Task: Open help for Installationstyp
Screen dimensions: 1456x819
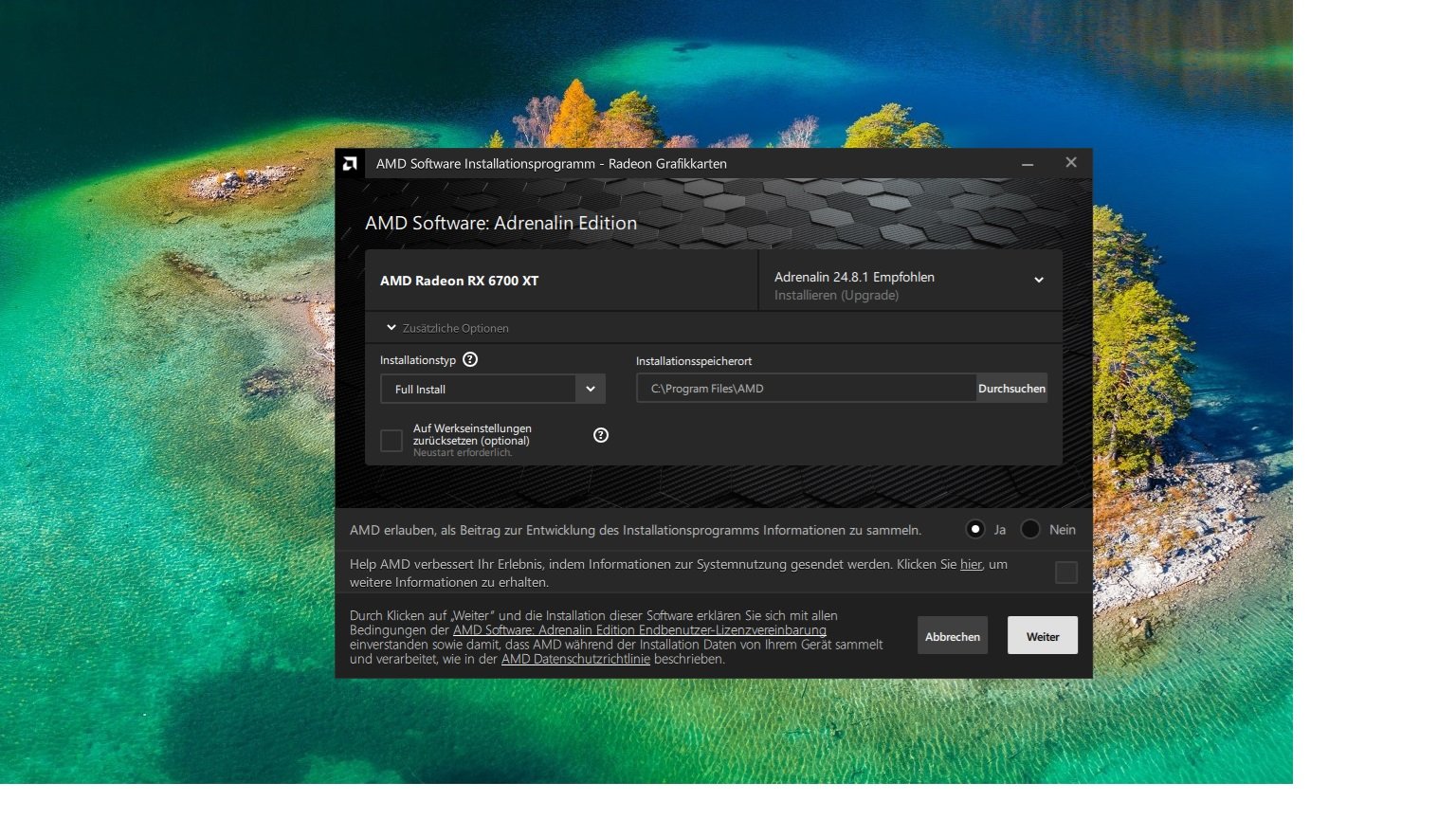Action: (470, 359)
